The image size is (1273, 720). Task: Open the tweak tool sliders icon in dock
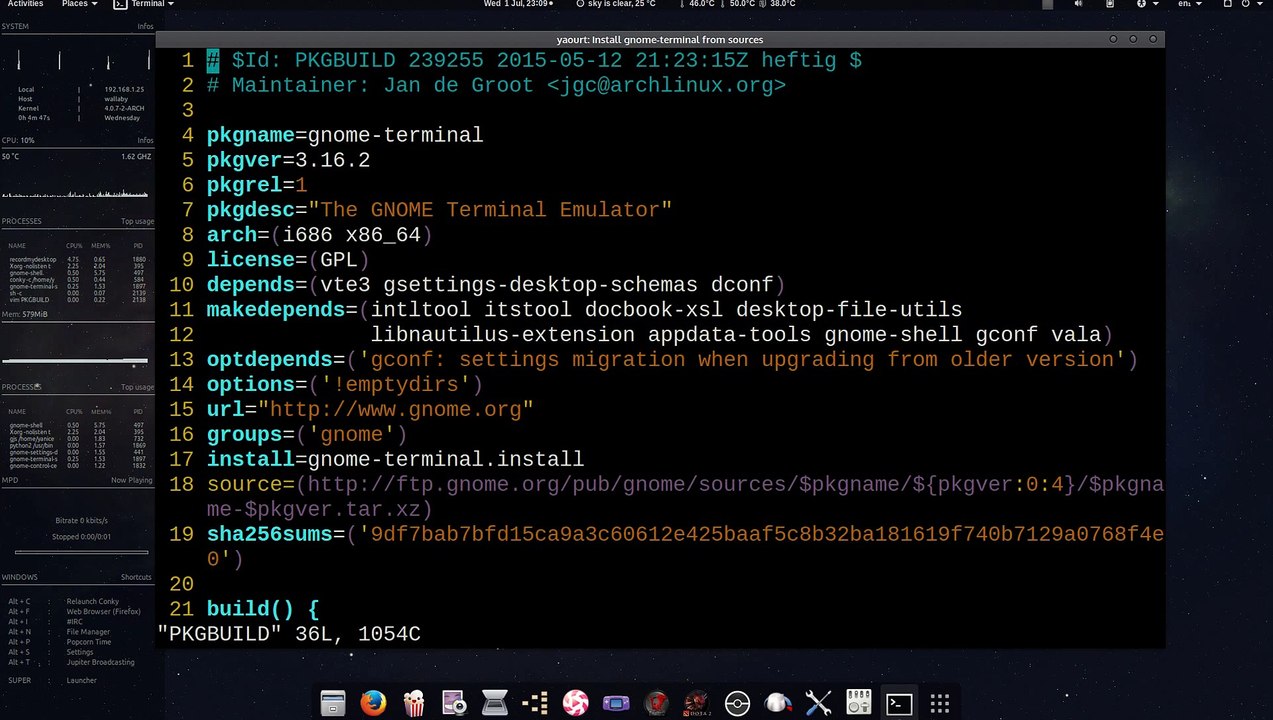tap(859, 703)
